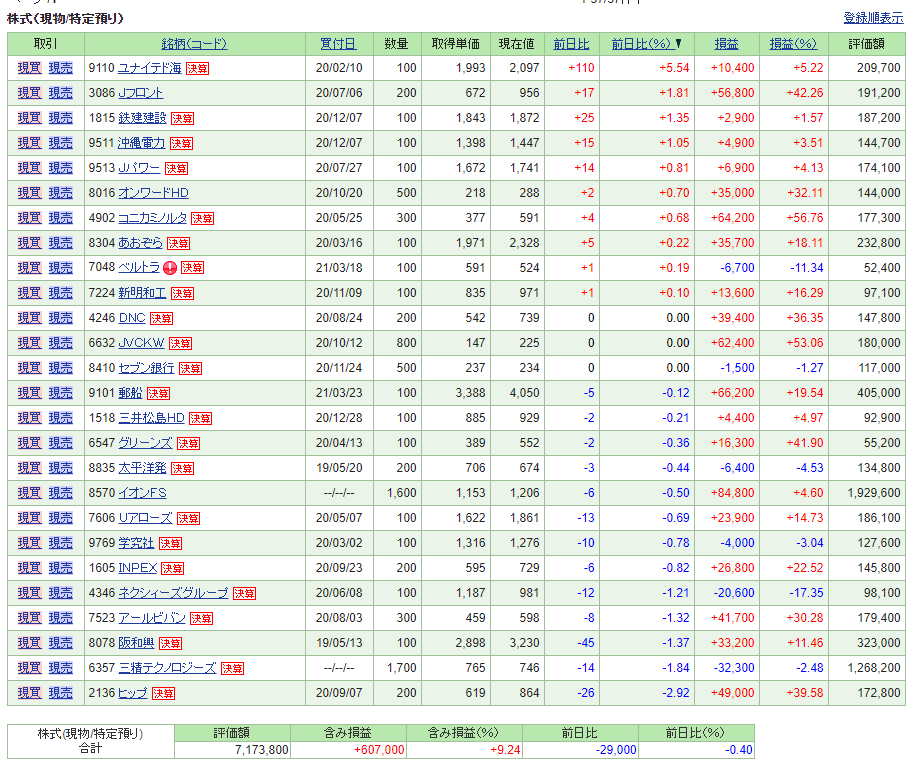This screenshot has width=906, height=774.
Task: Click the 決算 badge beside 新明和工
Action: point(182,293)
